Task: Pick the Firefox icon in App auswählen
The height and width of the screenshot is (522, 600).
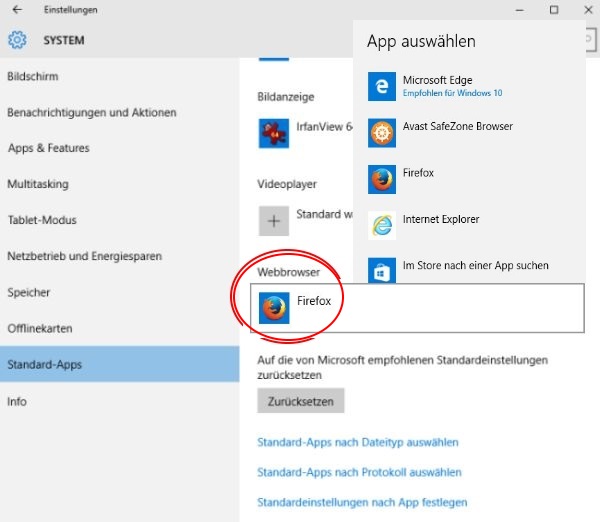Action: point(382,179)
